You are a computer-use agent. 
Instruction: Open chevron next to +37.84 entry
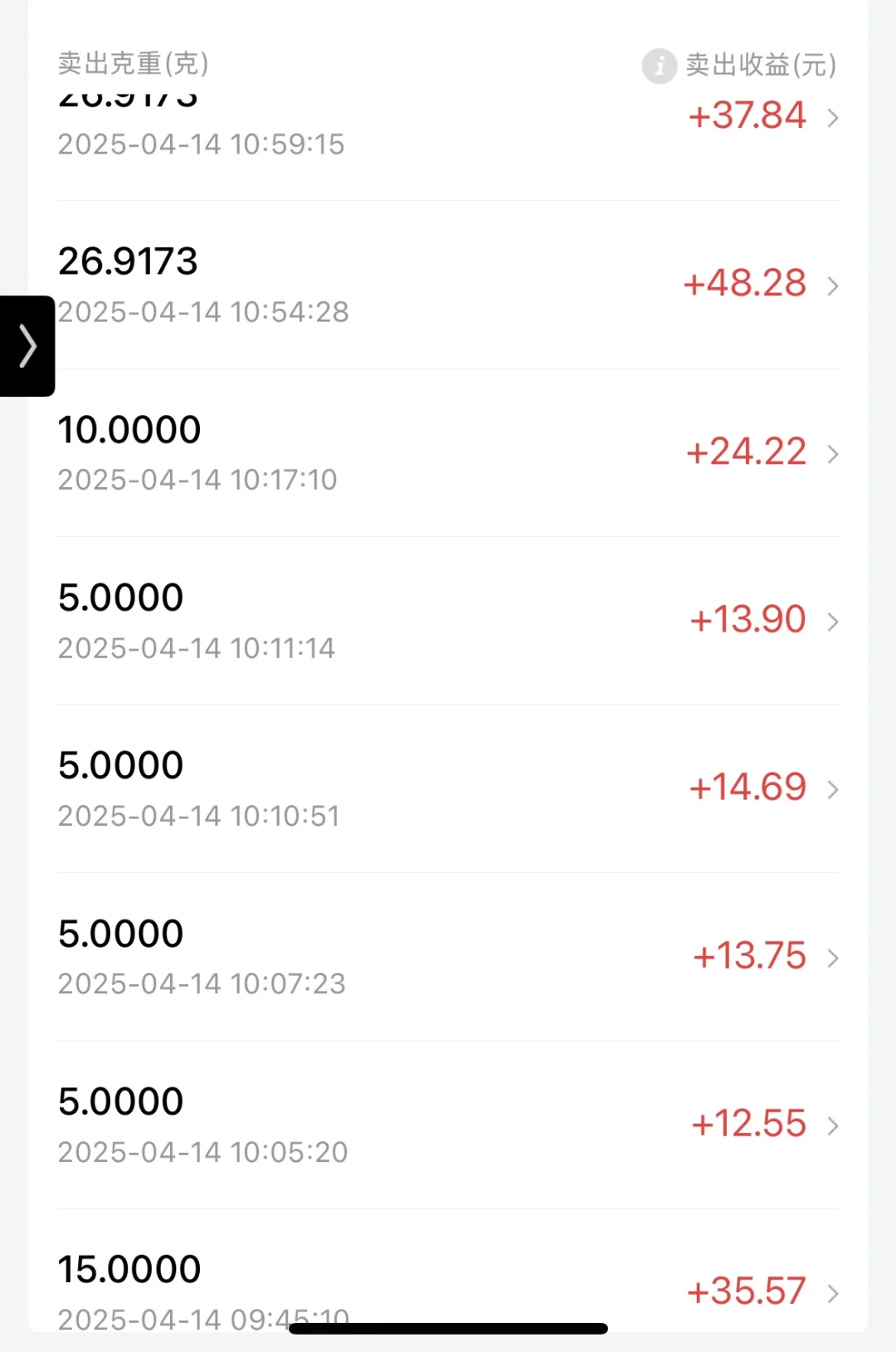click(x=833, y=118)
